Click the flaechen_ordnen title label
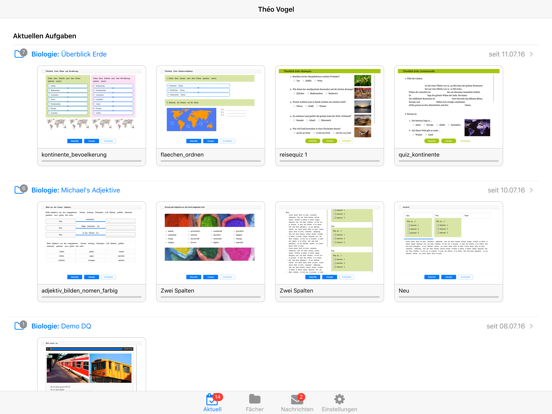 (182, 155)
